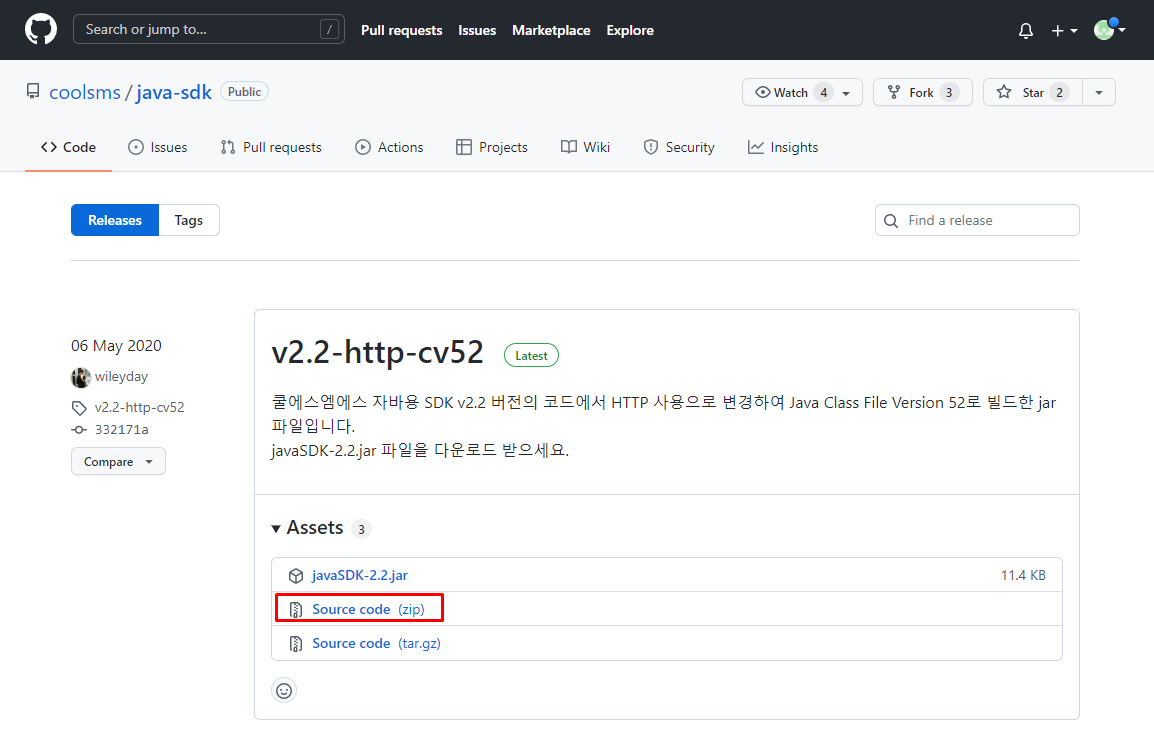Screen dimensions: 1154x736
Task: Open the Actions tab
Action: tap(389, 147)
